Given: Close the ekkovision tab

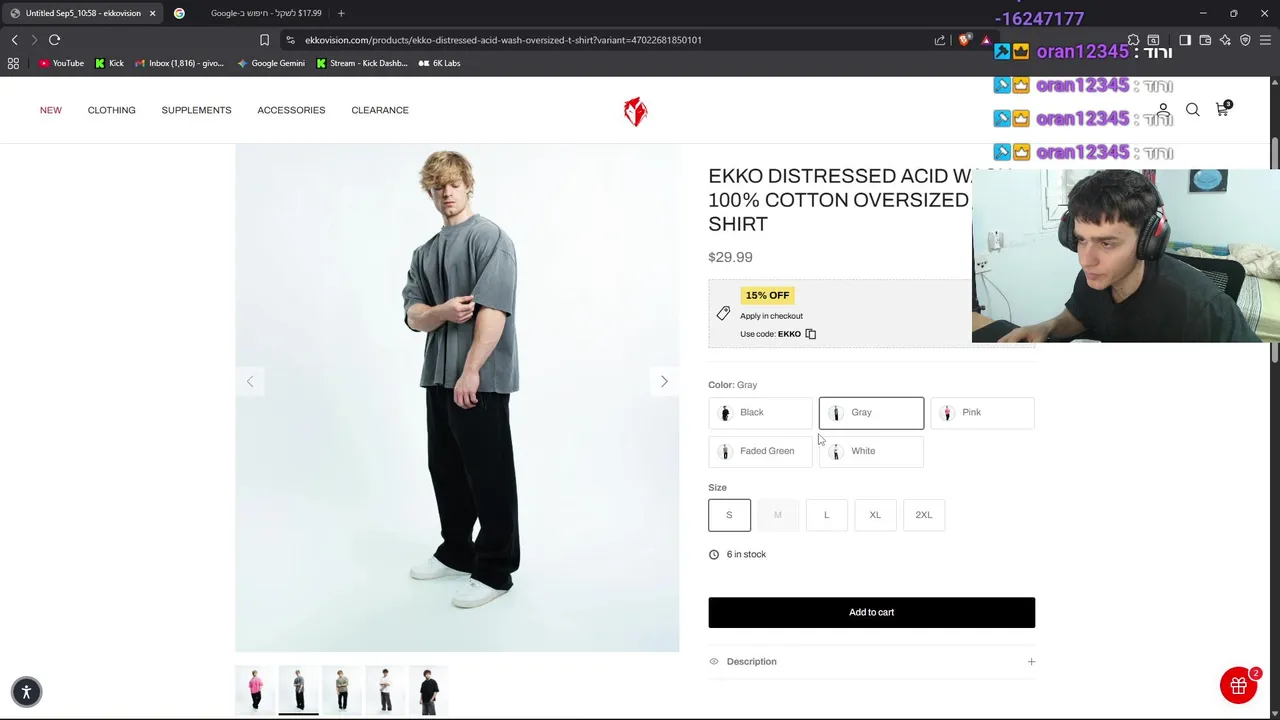Looking at the screenshot, I should pyautogui.click(x=153, y=13).
